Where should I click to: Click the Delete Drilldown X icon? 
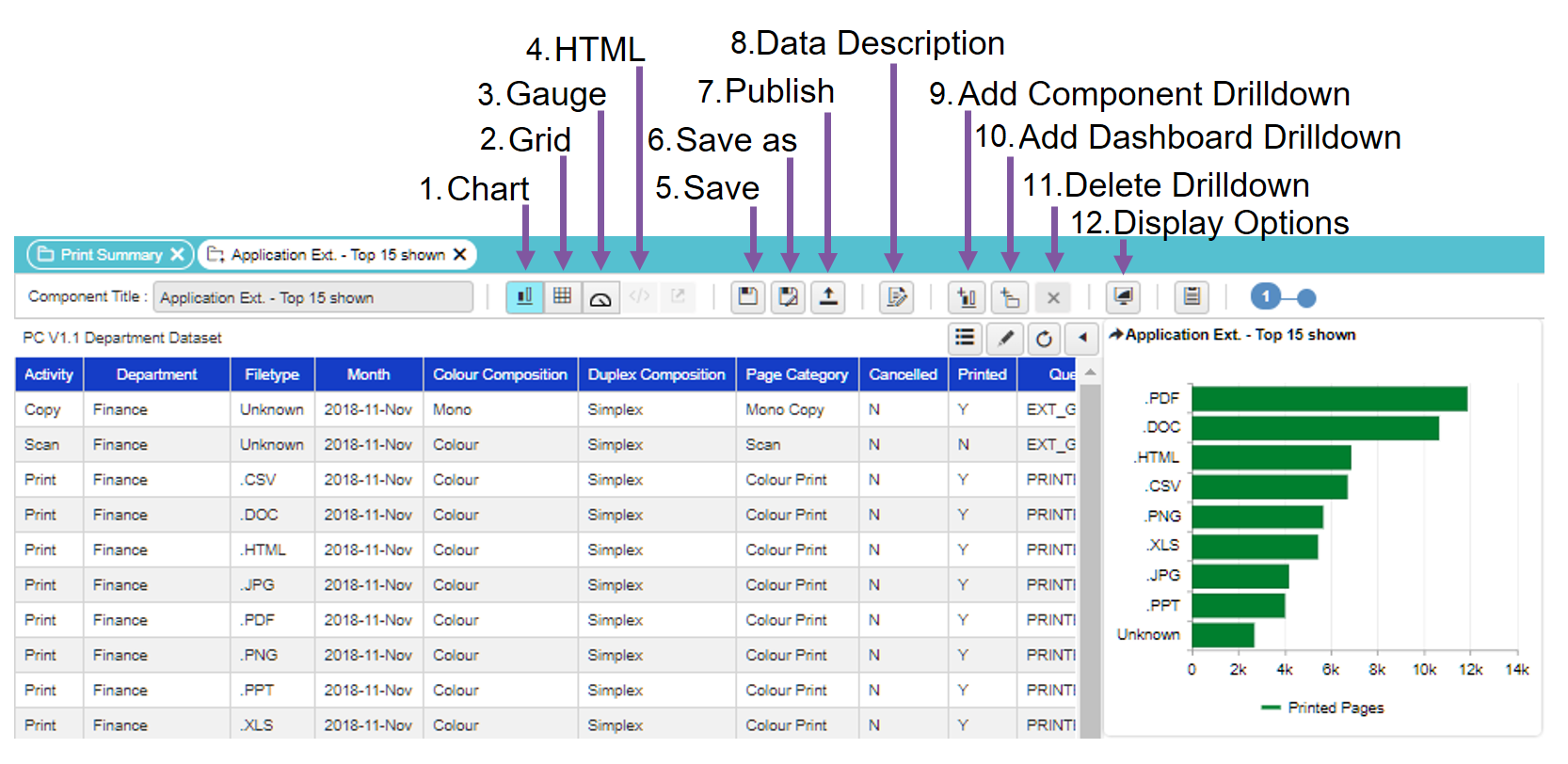[1053, 297]
